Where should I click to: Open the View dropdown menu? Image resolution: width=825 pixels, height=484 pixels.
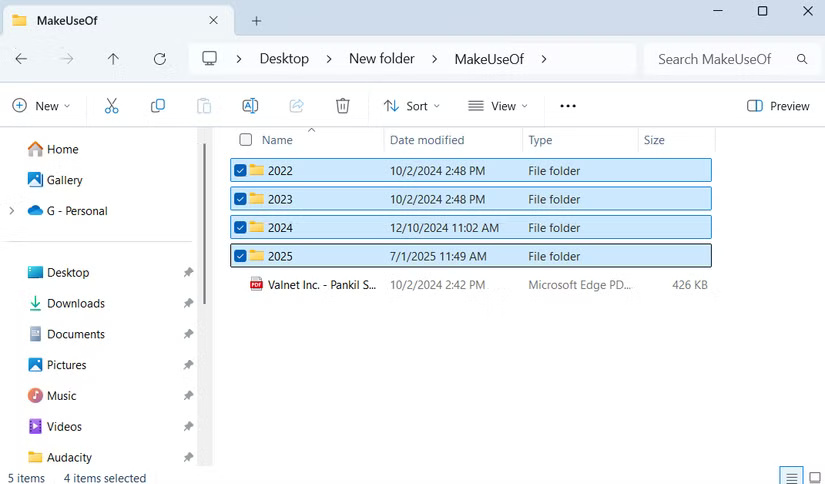[498, 106]
